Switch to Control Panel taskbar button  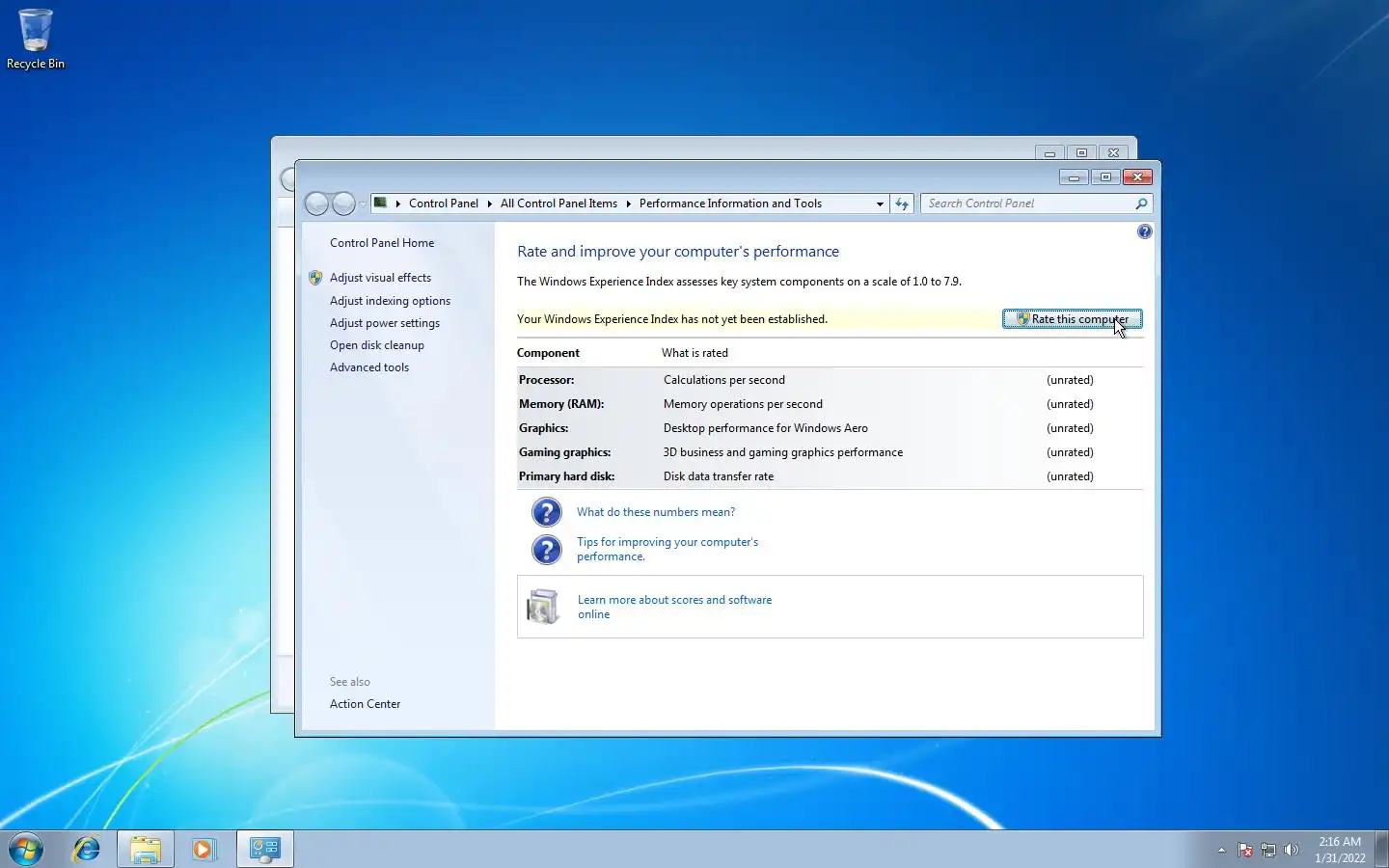point(264,849)
